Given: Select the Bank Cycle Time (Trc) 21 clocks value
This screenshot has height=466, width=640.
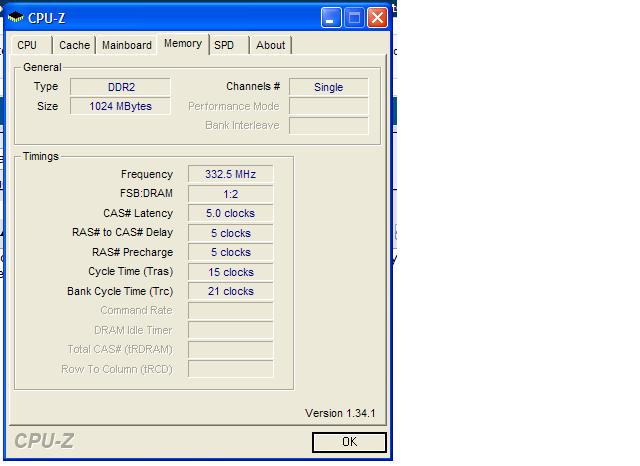Looking at the screenshot, I should 231,291.
